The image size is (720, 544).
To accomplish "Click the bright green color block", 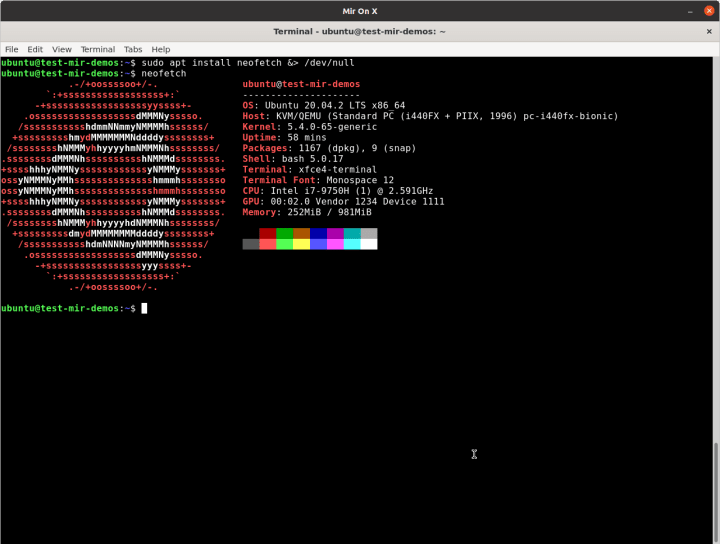I will tap(285, 244).
